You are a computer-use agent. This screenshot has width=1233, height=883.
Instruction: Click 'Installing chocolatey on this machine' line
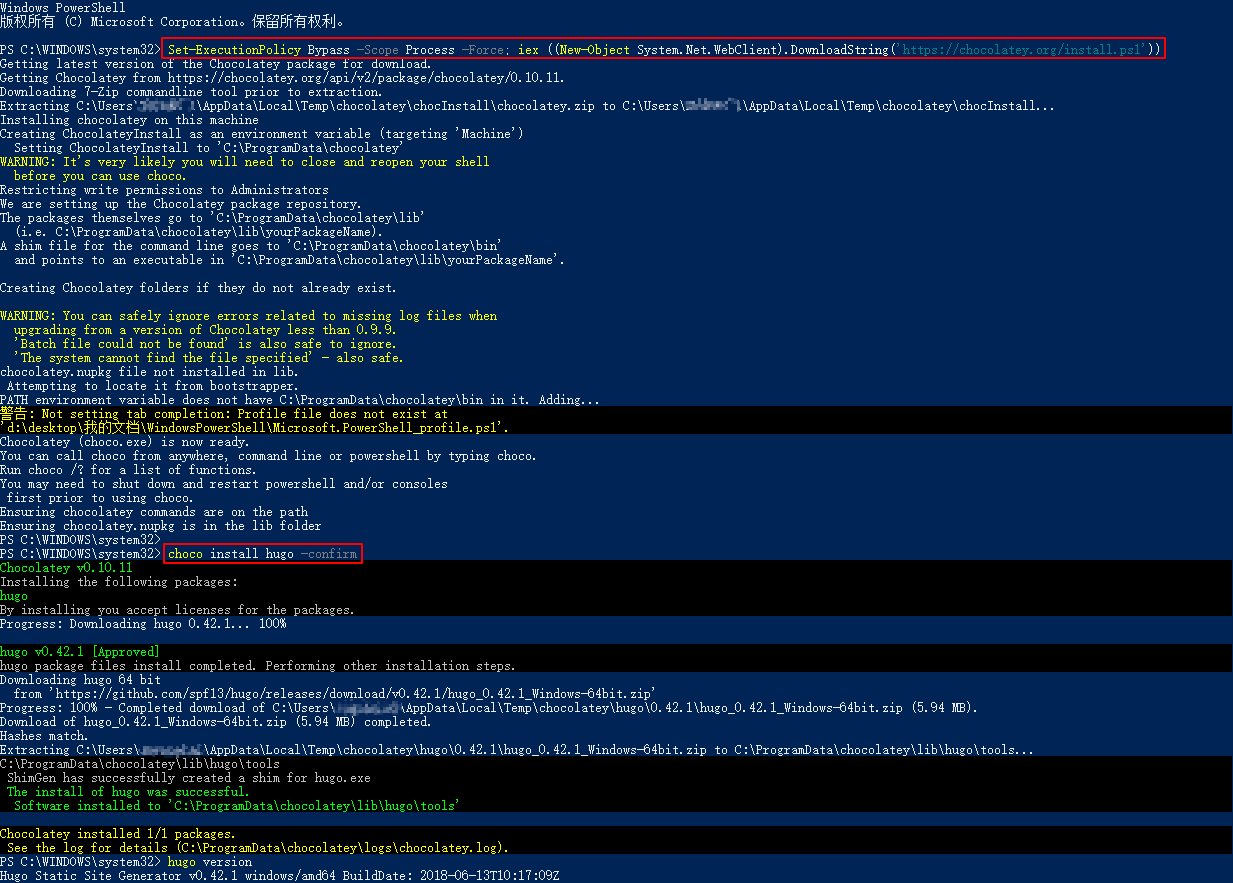[x=129, y=119]
